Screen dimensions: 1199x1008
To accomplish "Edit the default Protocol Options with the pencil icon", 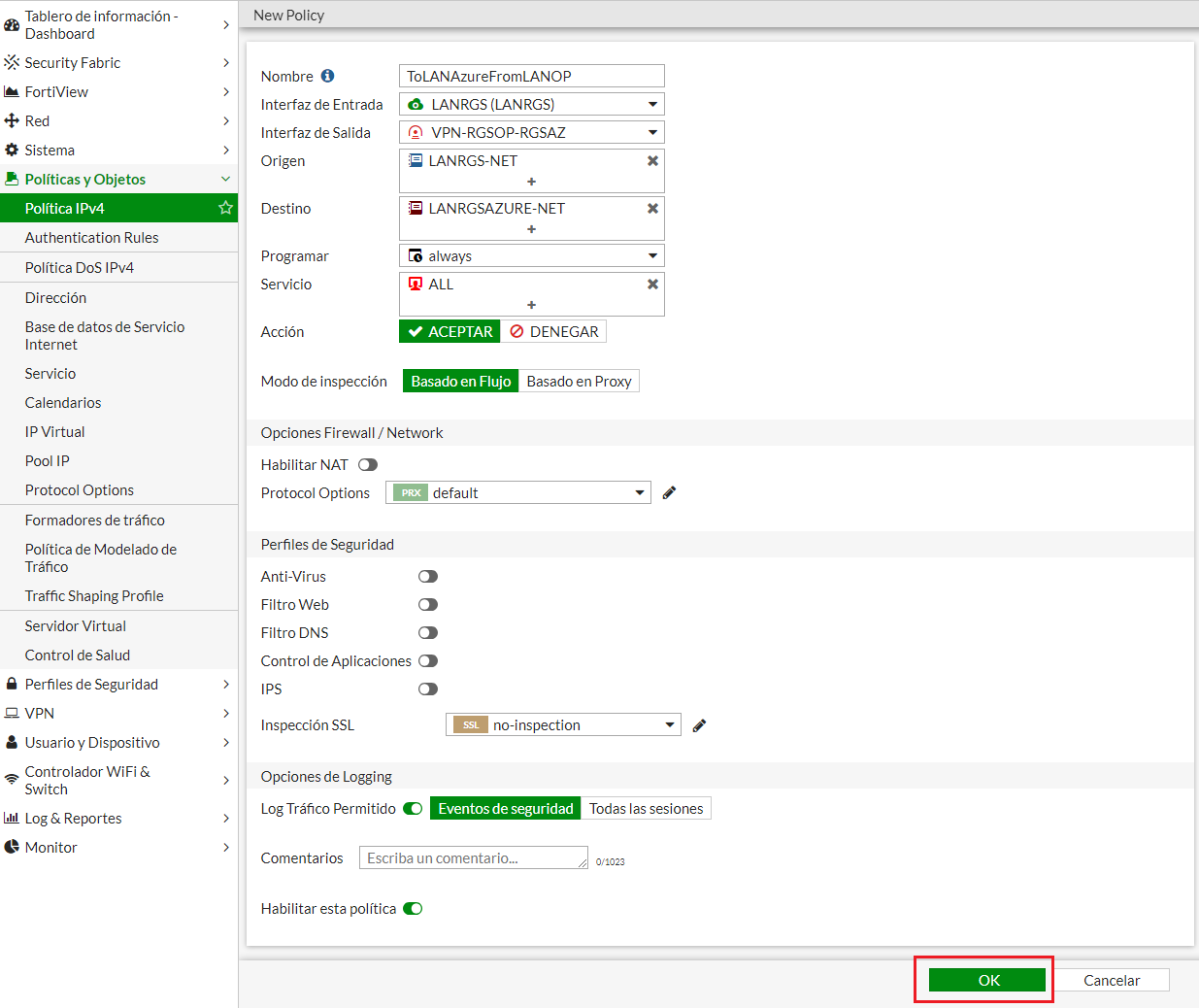I will pyautogui.click(x=668, y=492).
